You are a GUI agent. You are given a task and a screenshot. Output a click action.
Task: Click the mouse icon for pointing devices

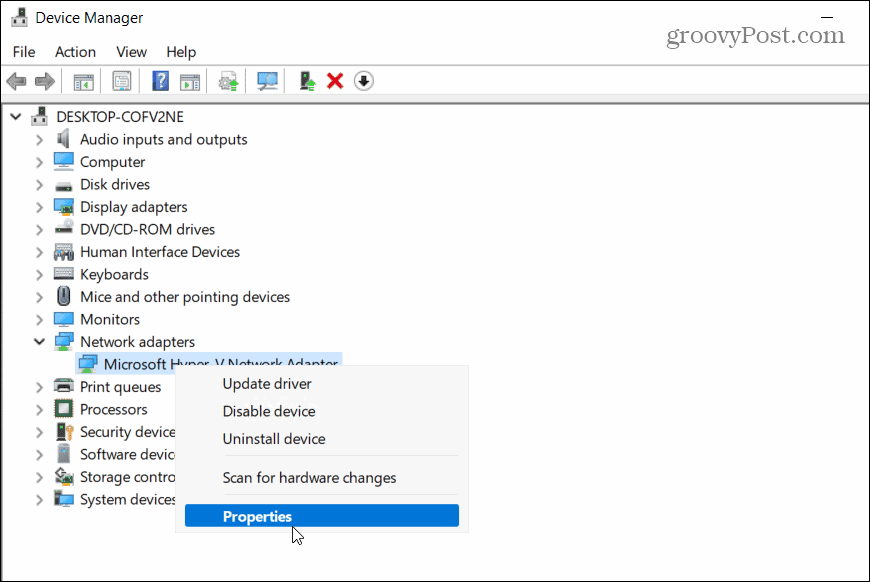(64, 296)
